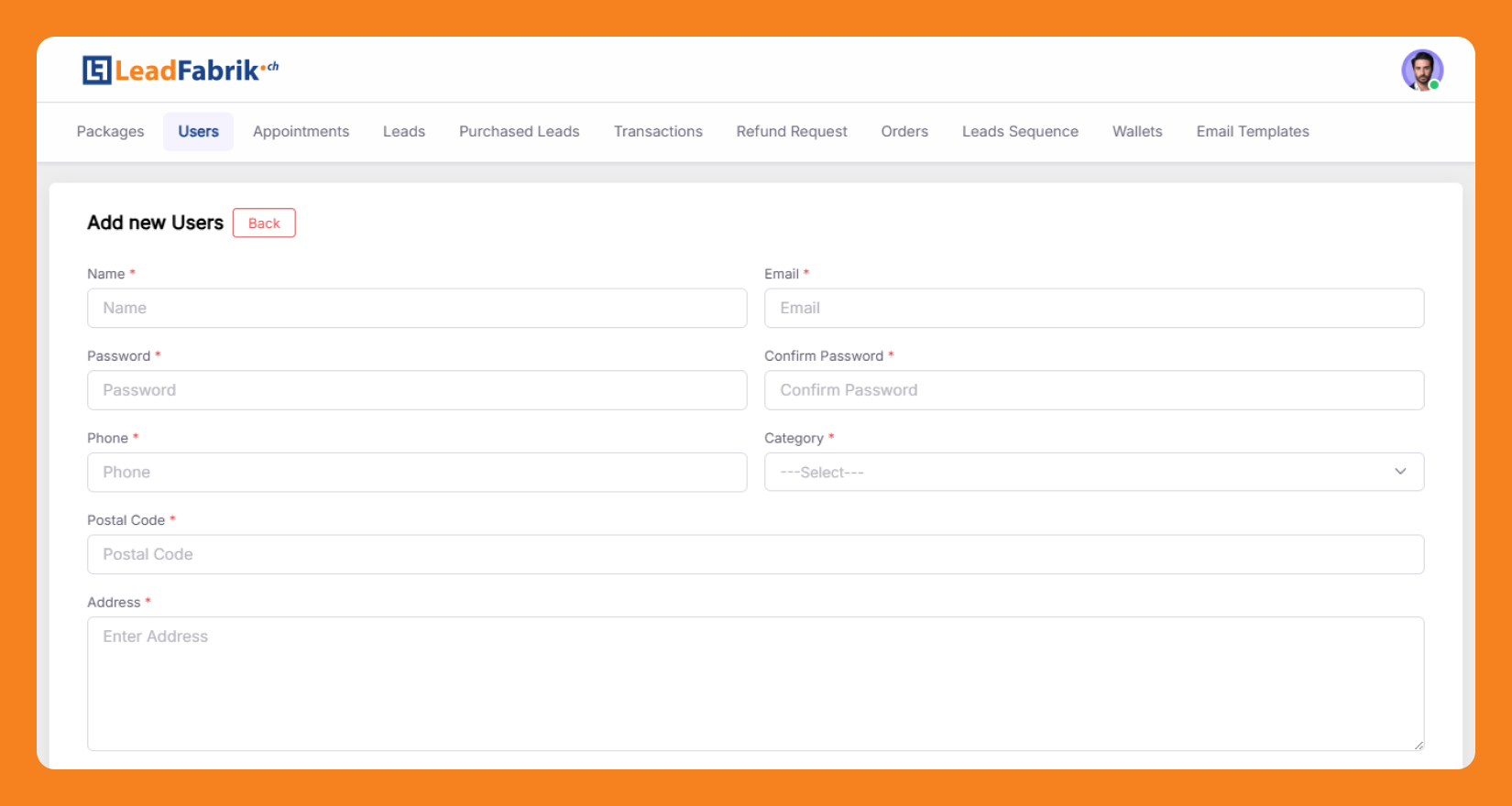Switch to the Wallets tab
The width and height of the screenshot is (1512, 806).
click(x=1136, y=132)
